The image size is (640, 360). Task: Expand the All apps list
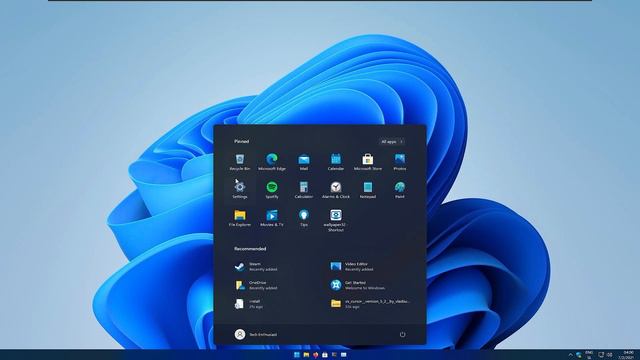(392, 142)
